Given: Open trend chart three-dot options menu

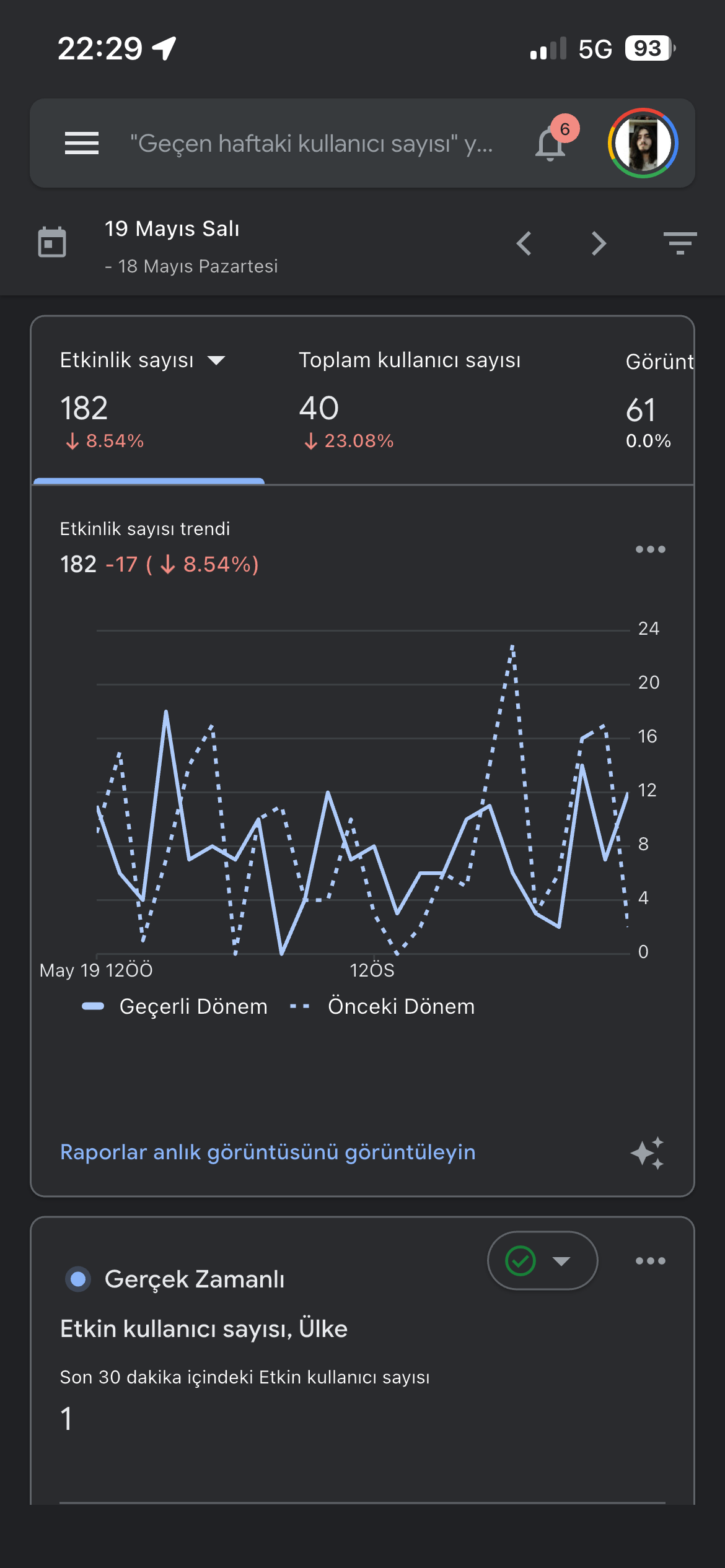Looking at the screenshot, I should tap(650, 549).
